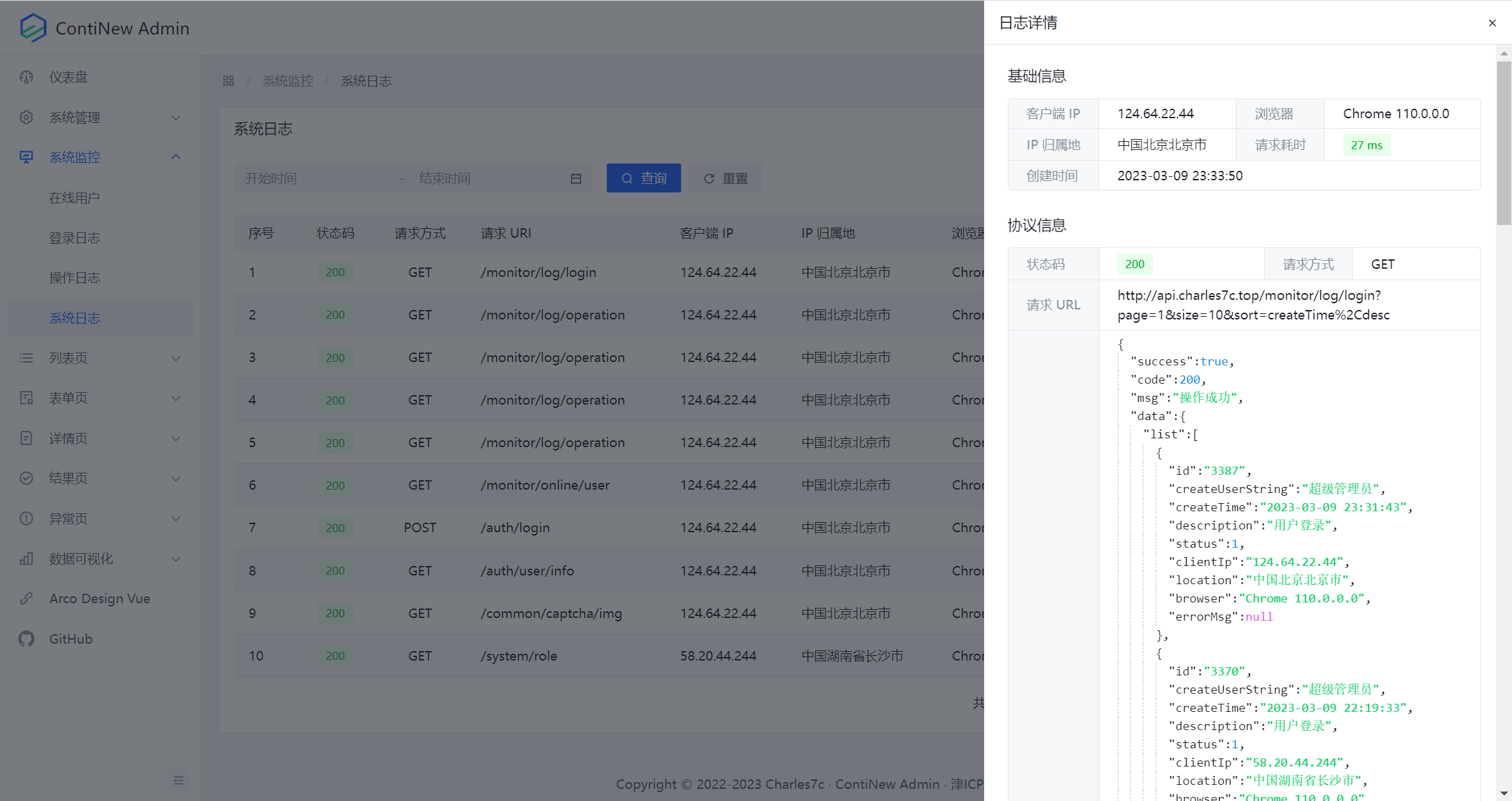Click the /auth/user/info table cell
This screenshot has width=1512, height=801.
tap(527, 571)
